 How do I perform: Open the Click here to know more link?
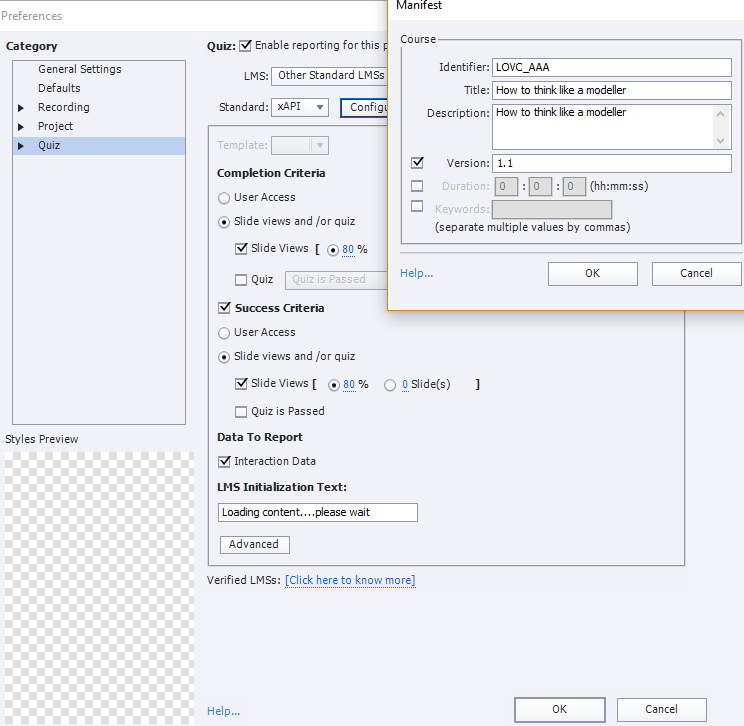tap(350, 581)
